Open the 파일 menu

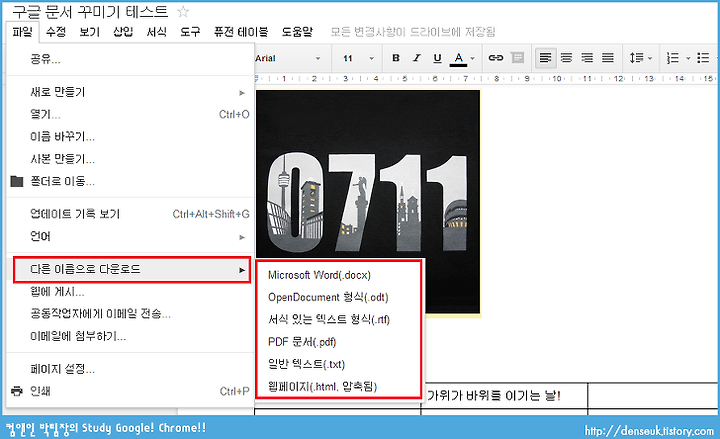(x=22, y=32)
